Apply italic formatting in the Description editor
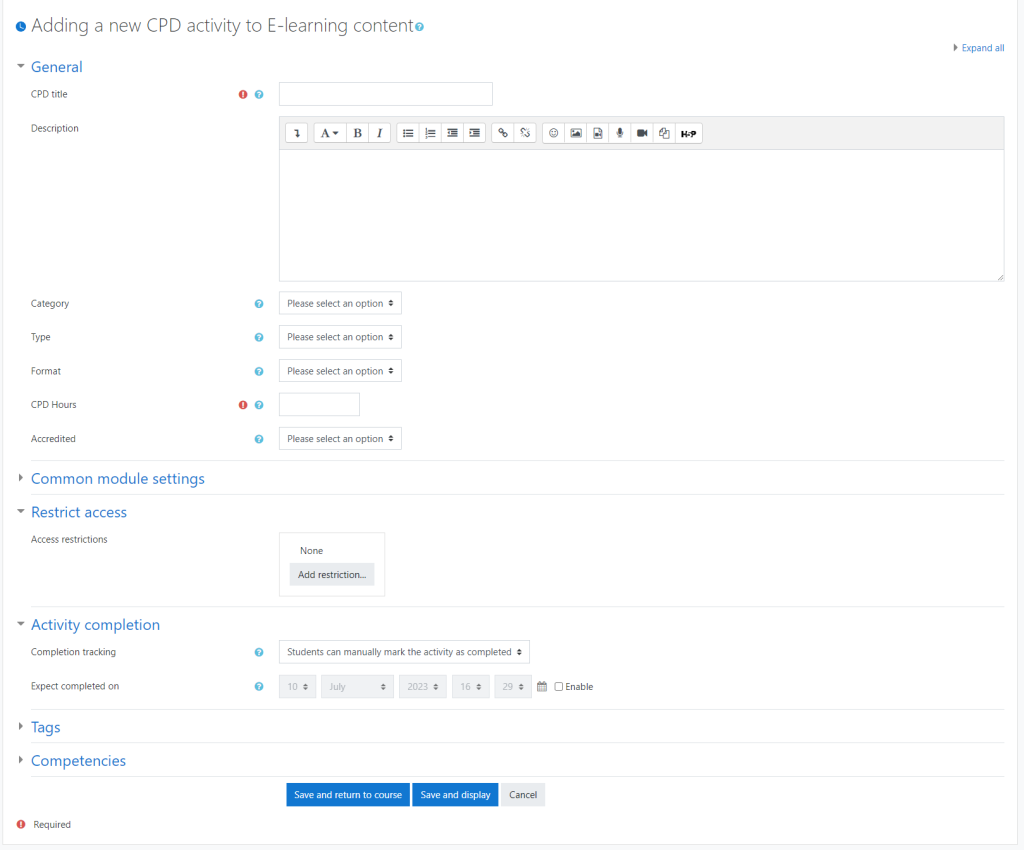Screen dimensions: 1024x850 click(x=379, y=133)
